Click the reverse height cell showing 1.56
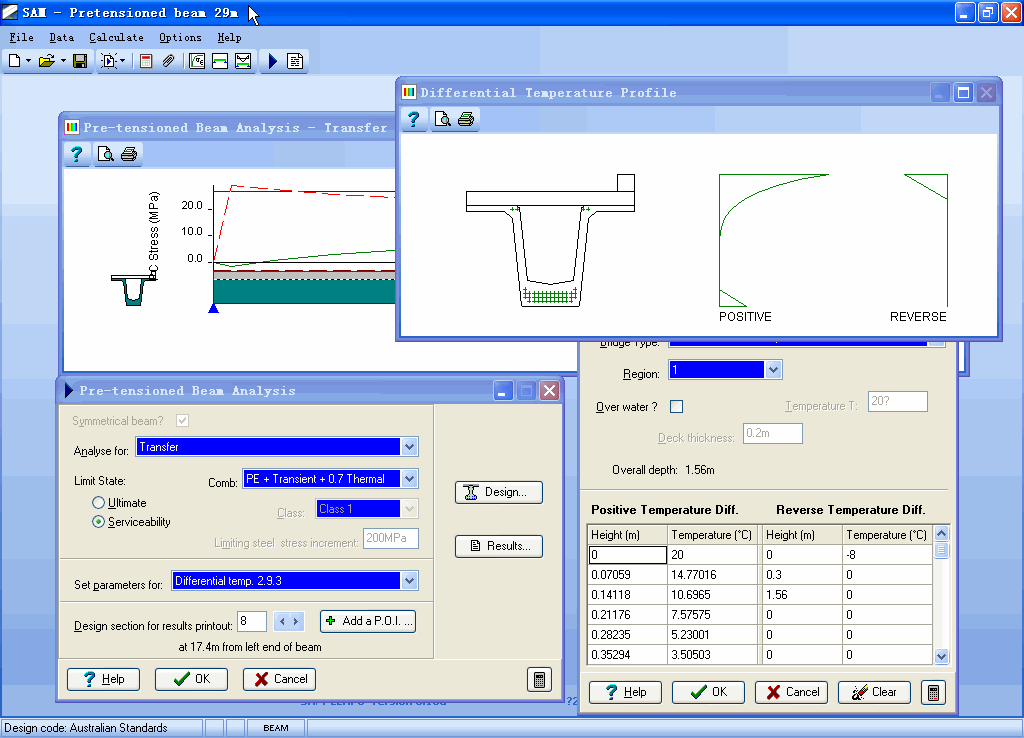Image resolution: width=1024 pixels, height=738 pixels. click(x=803, y=595)
